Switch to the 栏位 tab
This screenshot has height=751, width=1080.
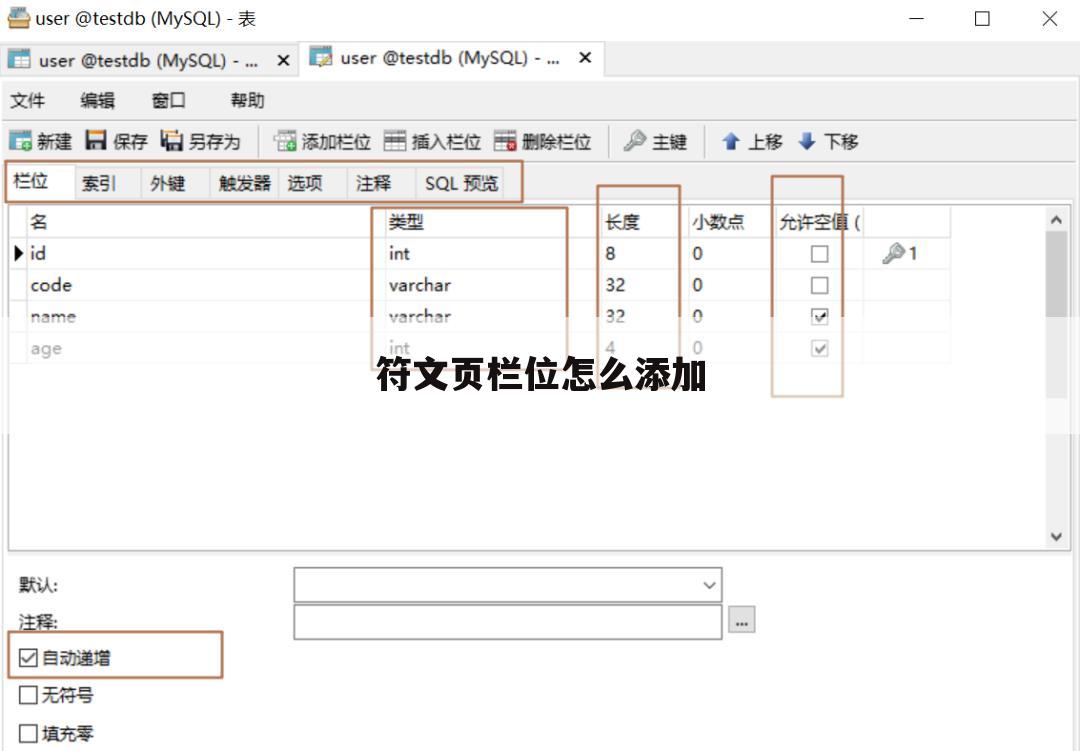(x=40, y=182)
